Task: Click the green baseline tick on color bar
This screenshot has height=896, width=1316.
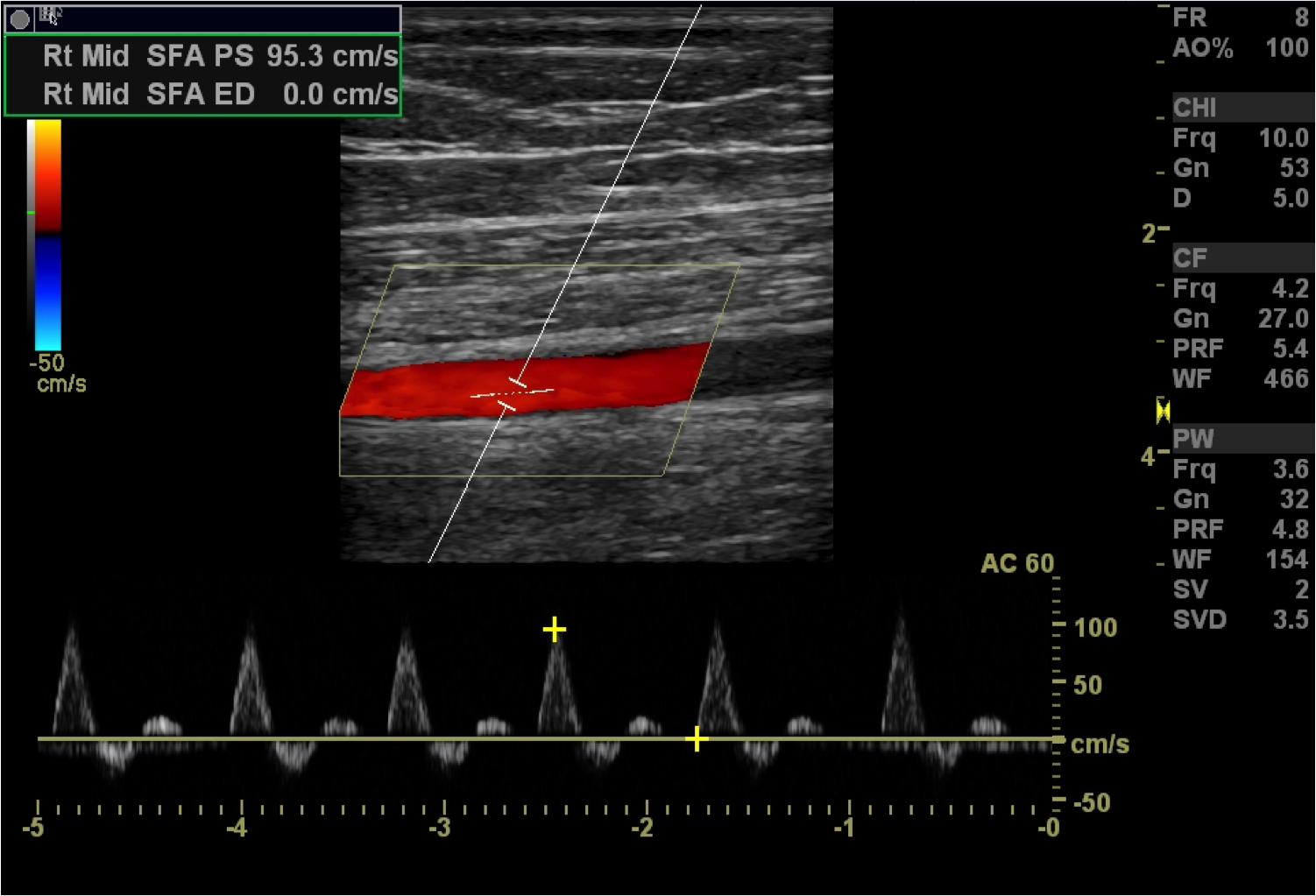Action: point(31,212)
